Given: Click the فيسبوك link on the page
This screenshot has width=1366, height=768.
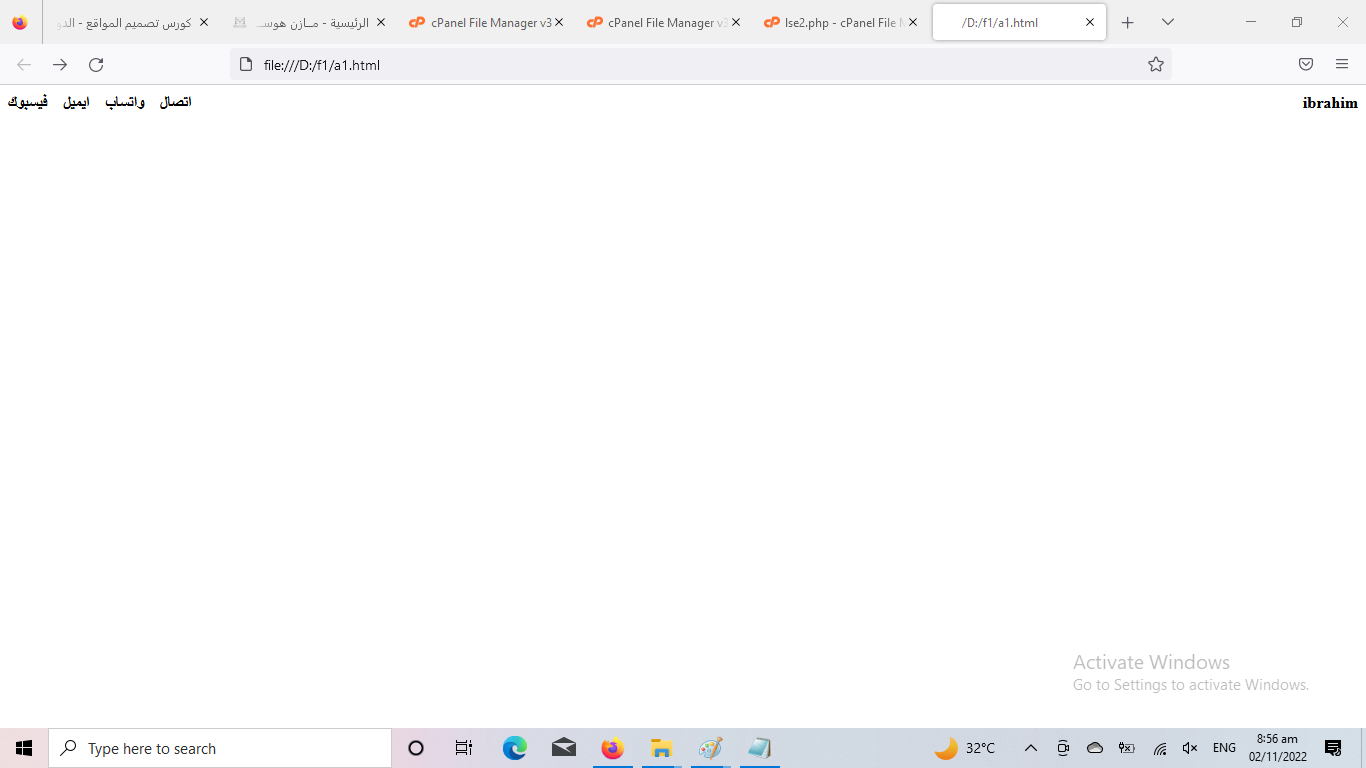Looking at the screenshot, I should (x=28, y=102).
